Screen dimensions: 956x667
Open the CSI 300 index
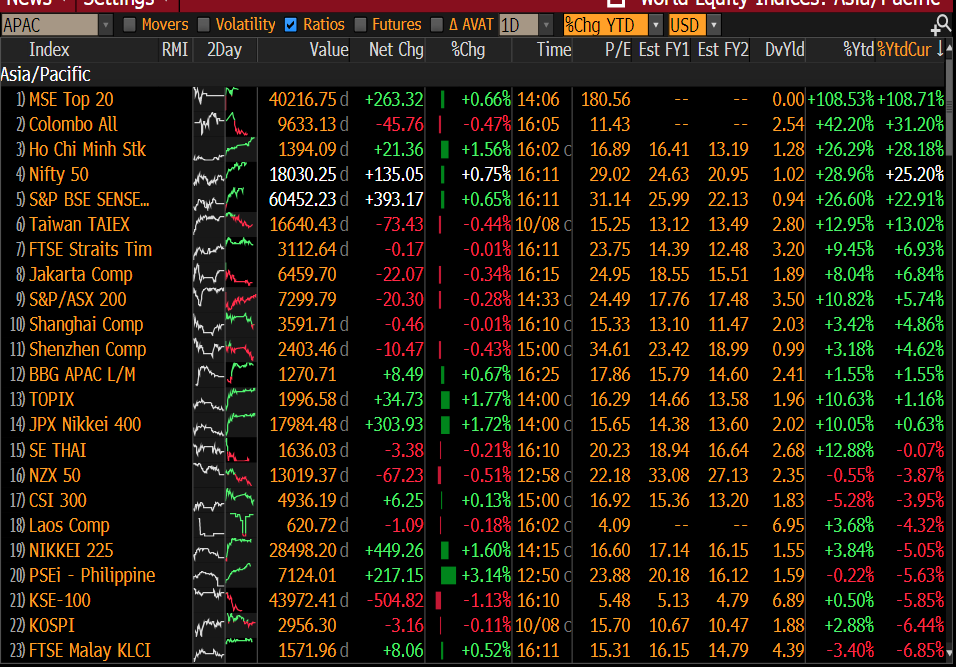pos(57,500)
